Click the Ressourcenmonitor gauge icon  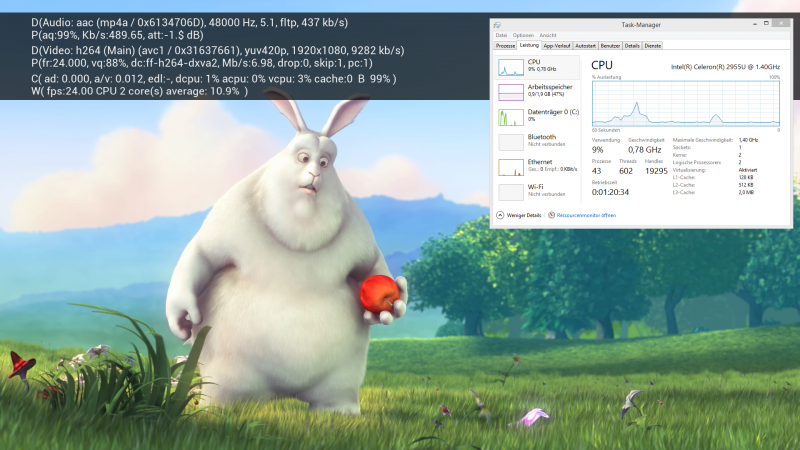(x=552, y=215)
